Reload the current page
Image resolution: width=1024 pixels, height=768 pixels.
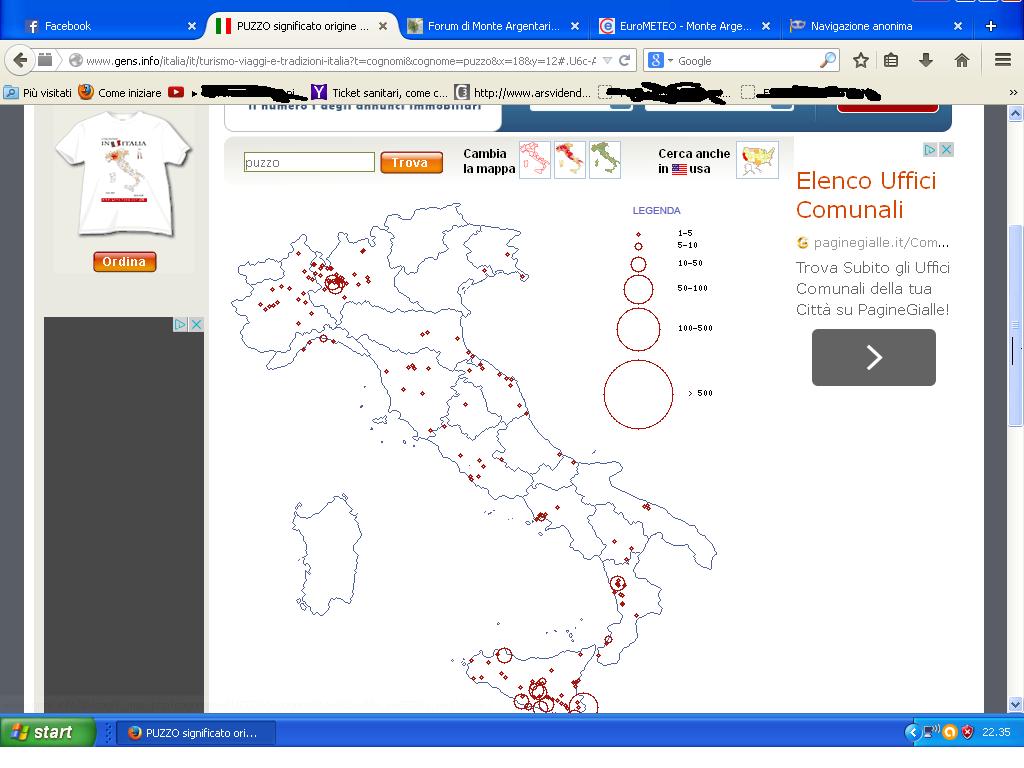pos(625,60)
